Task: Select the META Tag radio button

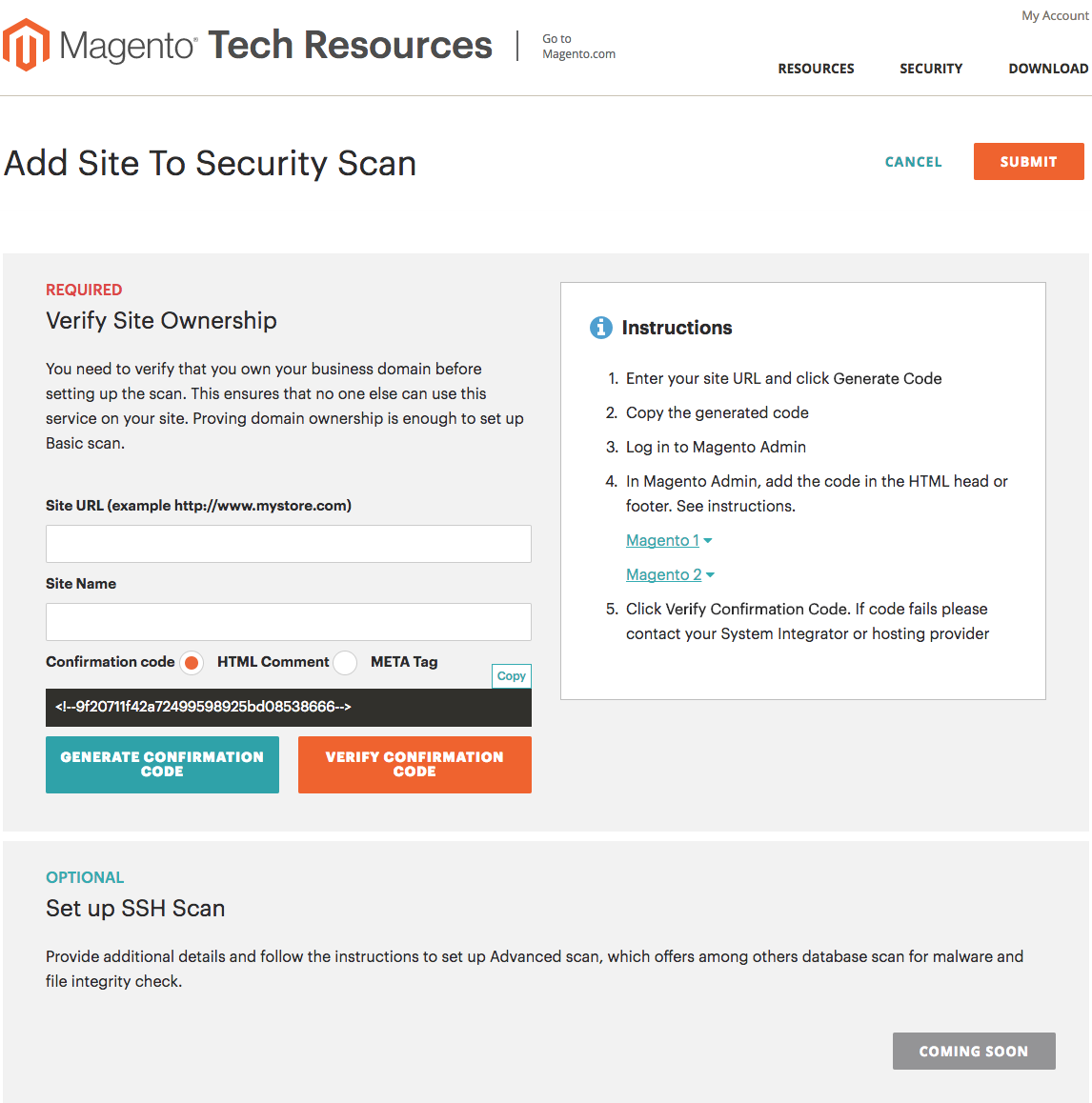Action: [345, 663]
